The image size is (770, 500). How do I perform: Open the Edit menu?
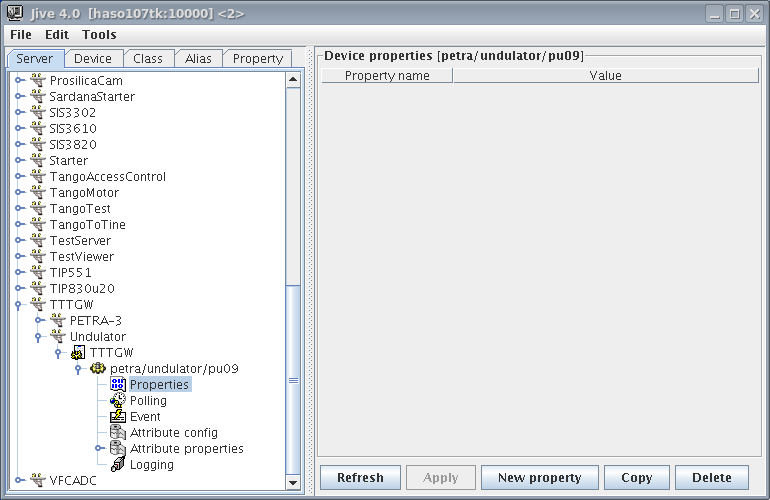click(57, 34)
